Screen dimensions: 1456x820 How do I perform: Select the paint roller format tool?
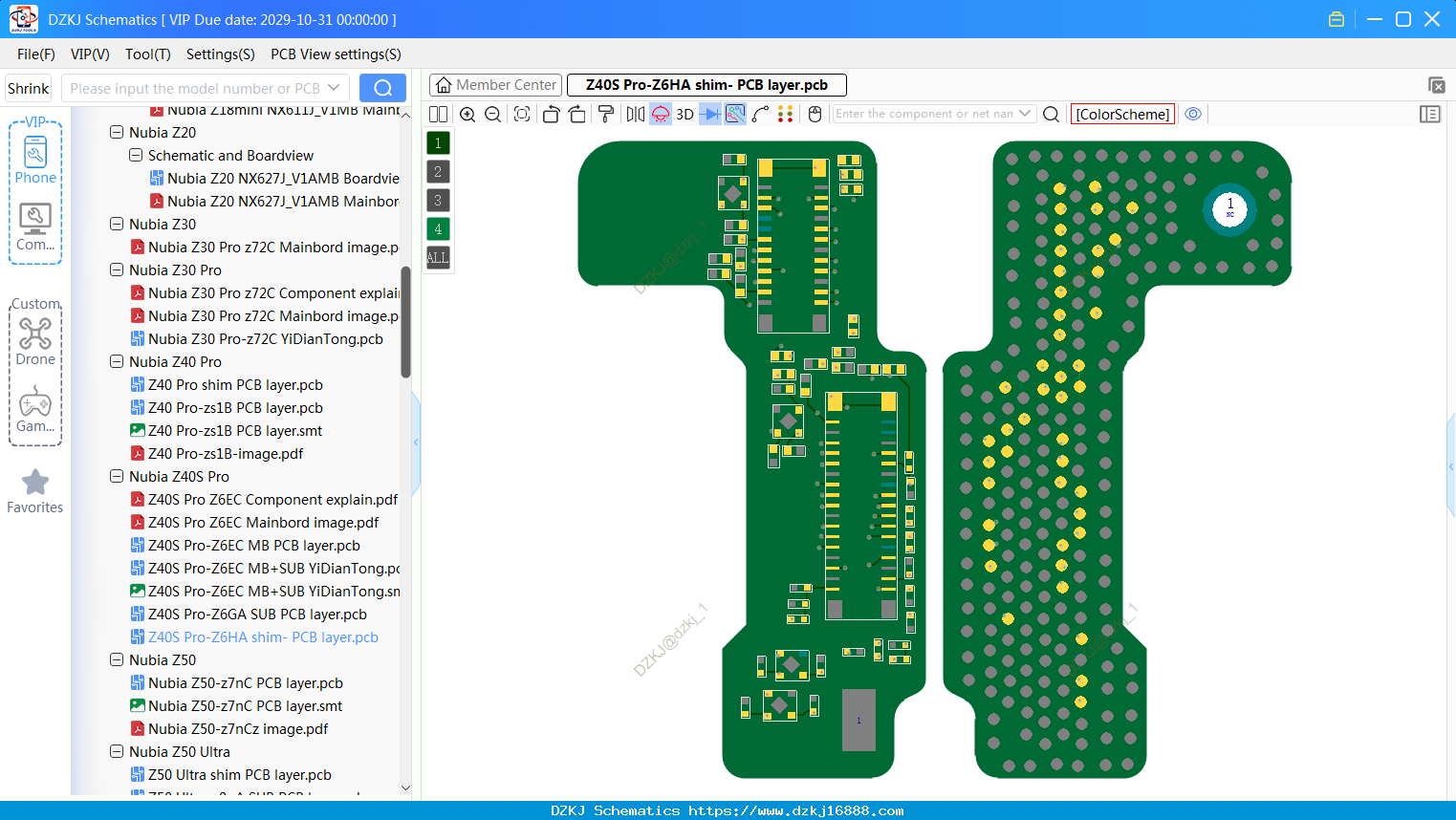point(606,115)
